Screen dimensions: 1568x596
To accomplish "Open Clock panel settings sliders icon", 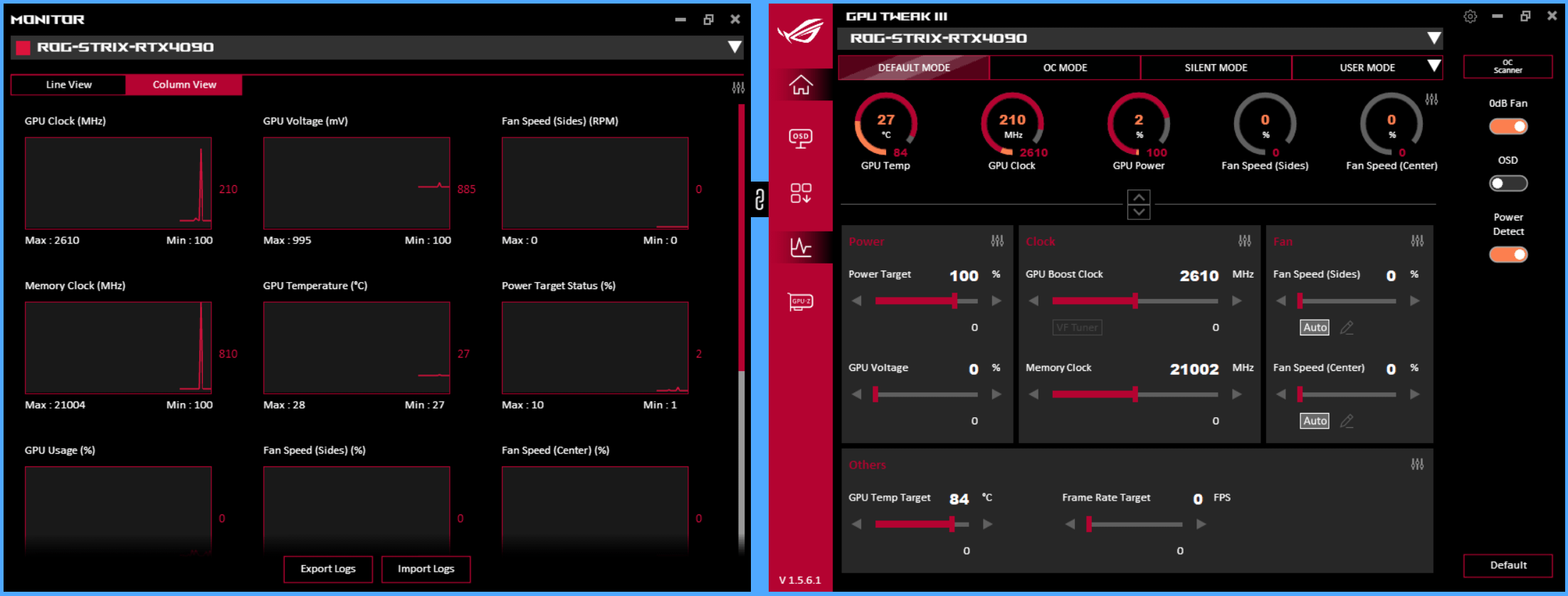I will (x=1244, y=241).
